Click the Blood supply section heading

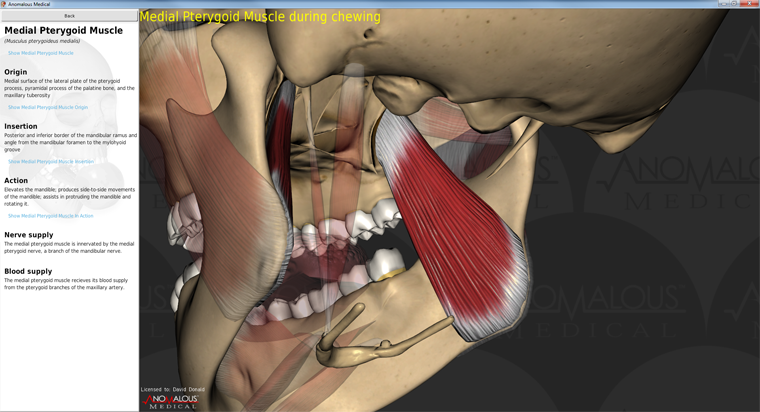29,271
